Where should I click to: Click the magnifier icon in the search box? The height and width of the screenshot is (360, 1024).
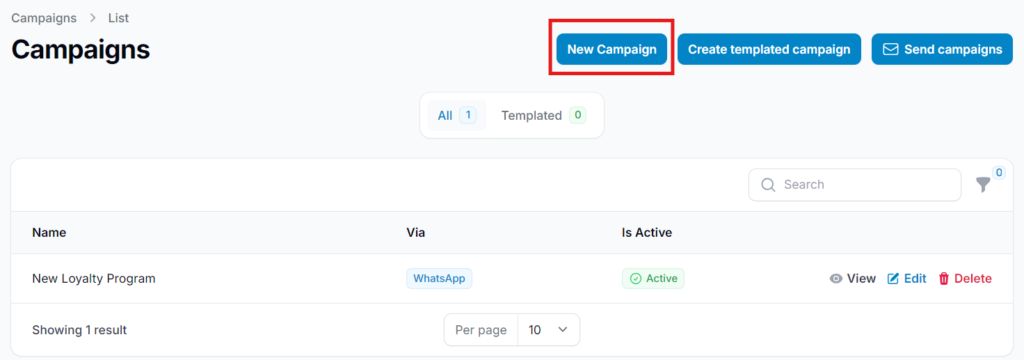tap(768, 185)
